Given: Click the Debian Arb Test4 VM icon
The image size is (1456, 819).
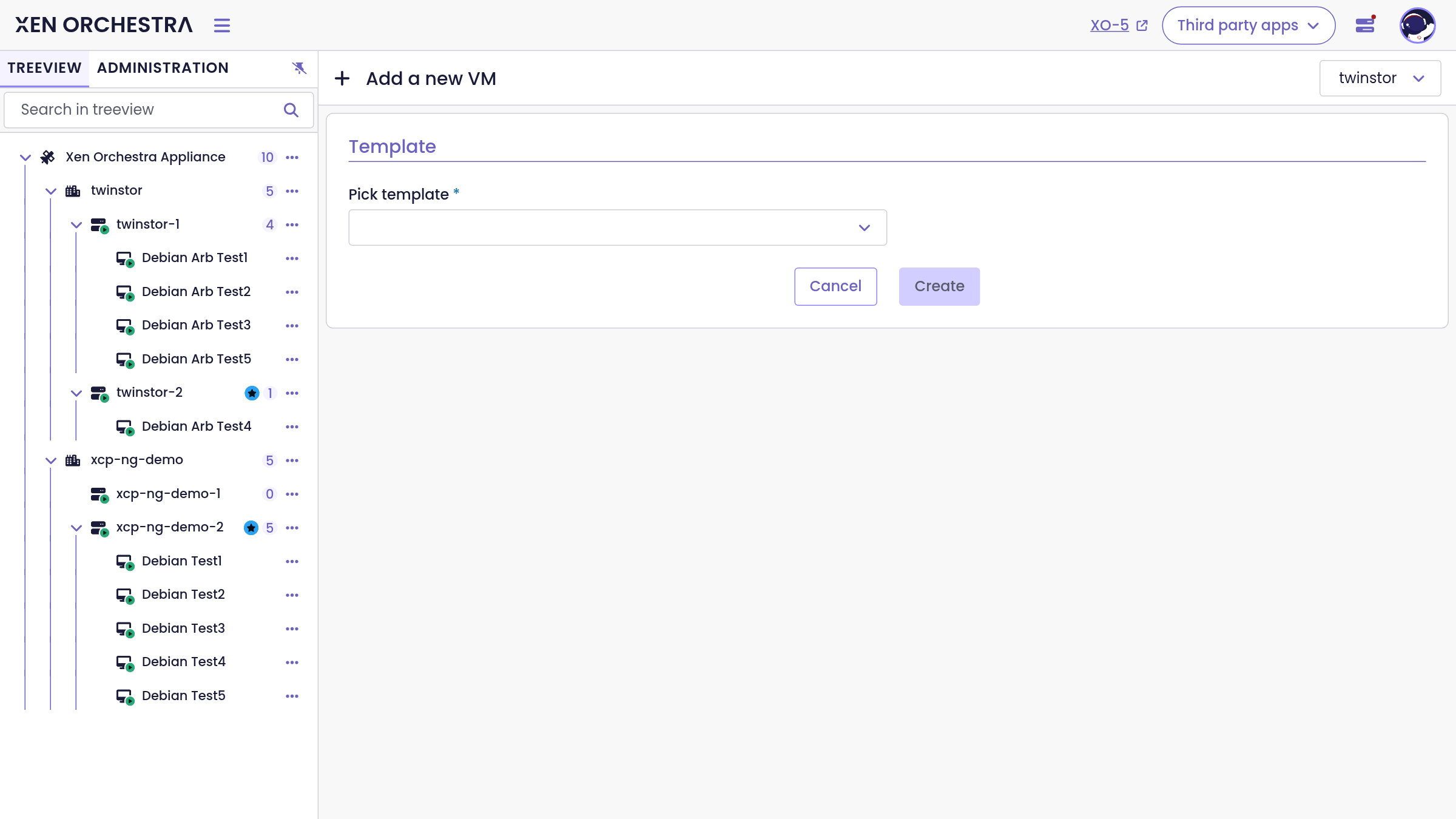Looking at the screenshot, I should (x=125, y=428).
